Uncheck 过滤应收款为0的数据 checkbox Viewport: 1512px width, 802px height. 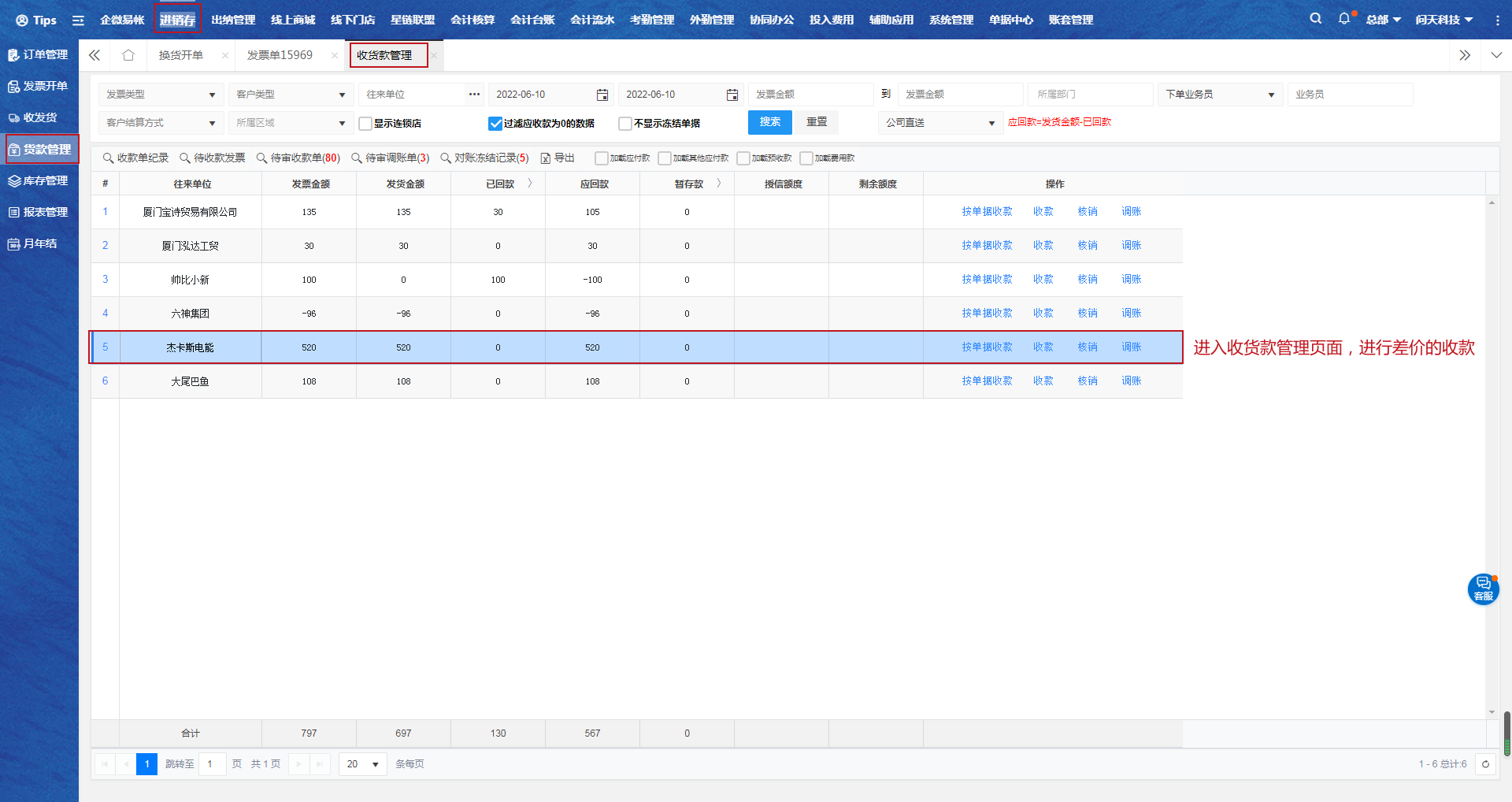495,124
